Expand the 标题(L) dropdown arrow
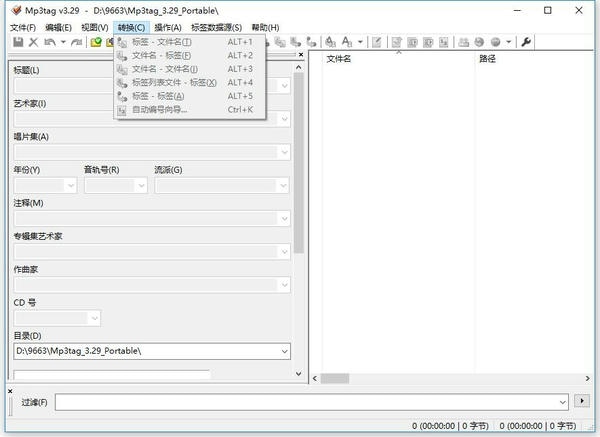 click(284, 86)
